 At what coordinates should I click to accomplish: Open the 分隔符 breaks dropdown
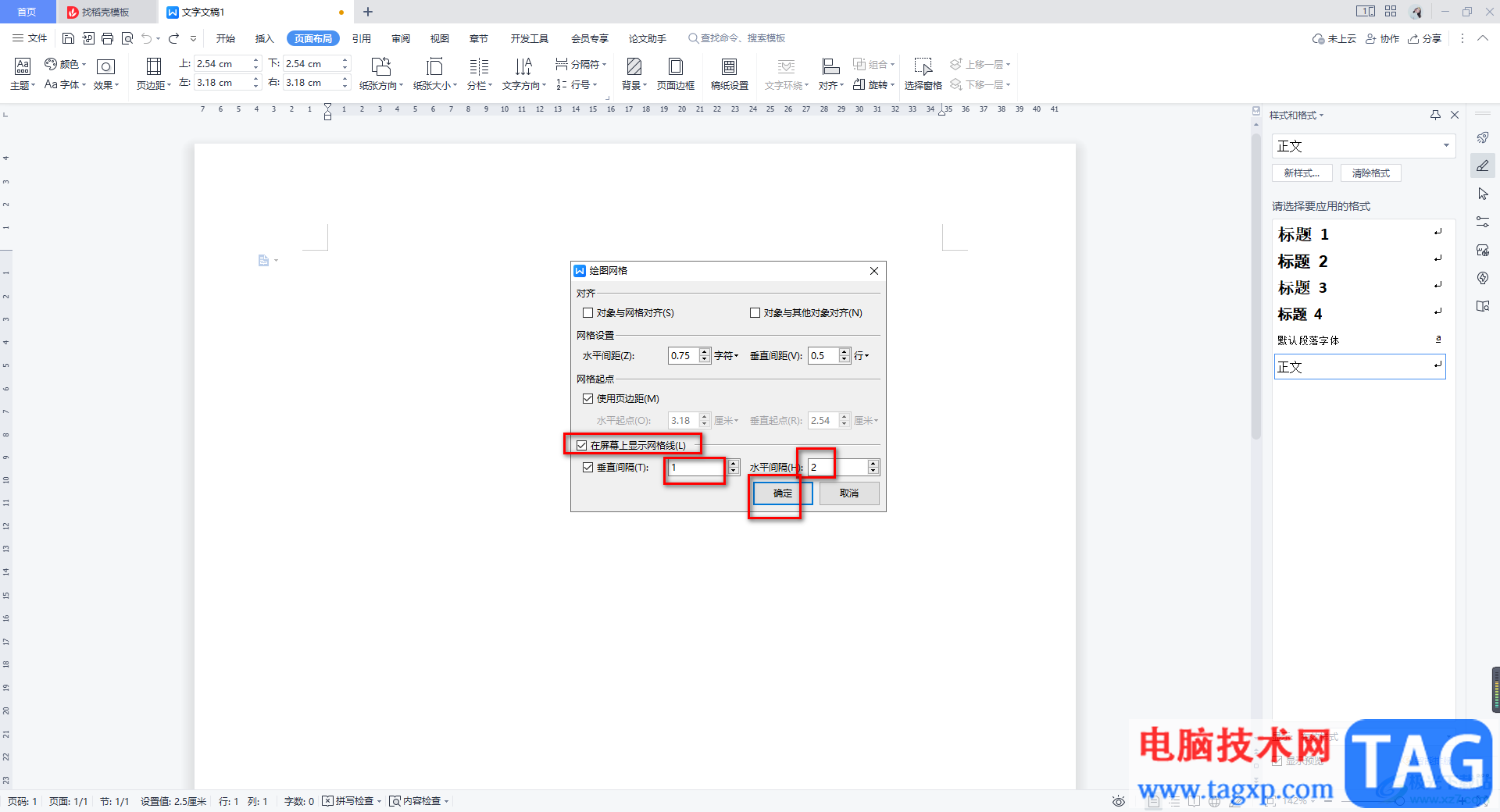click(x=580, y=64)
